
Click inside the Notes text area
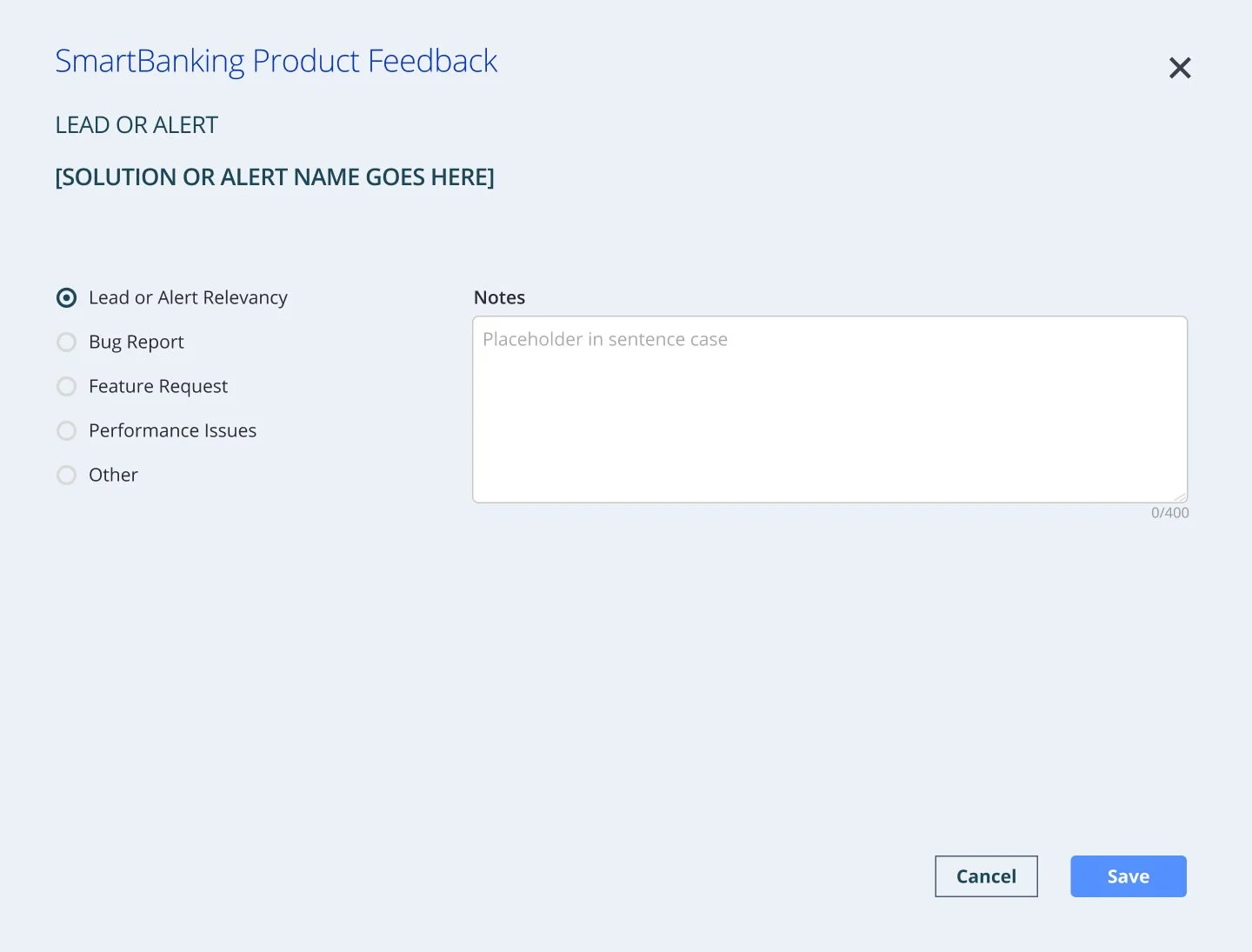pyautogui.click(x=829, y=409)
